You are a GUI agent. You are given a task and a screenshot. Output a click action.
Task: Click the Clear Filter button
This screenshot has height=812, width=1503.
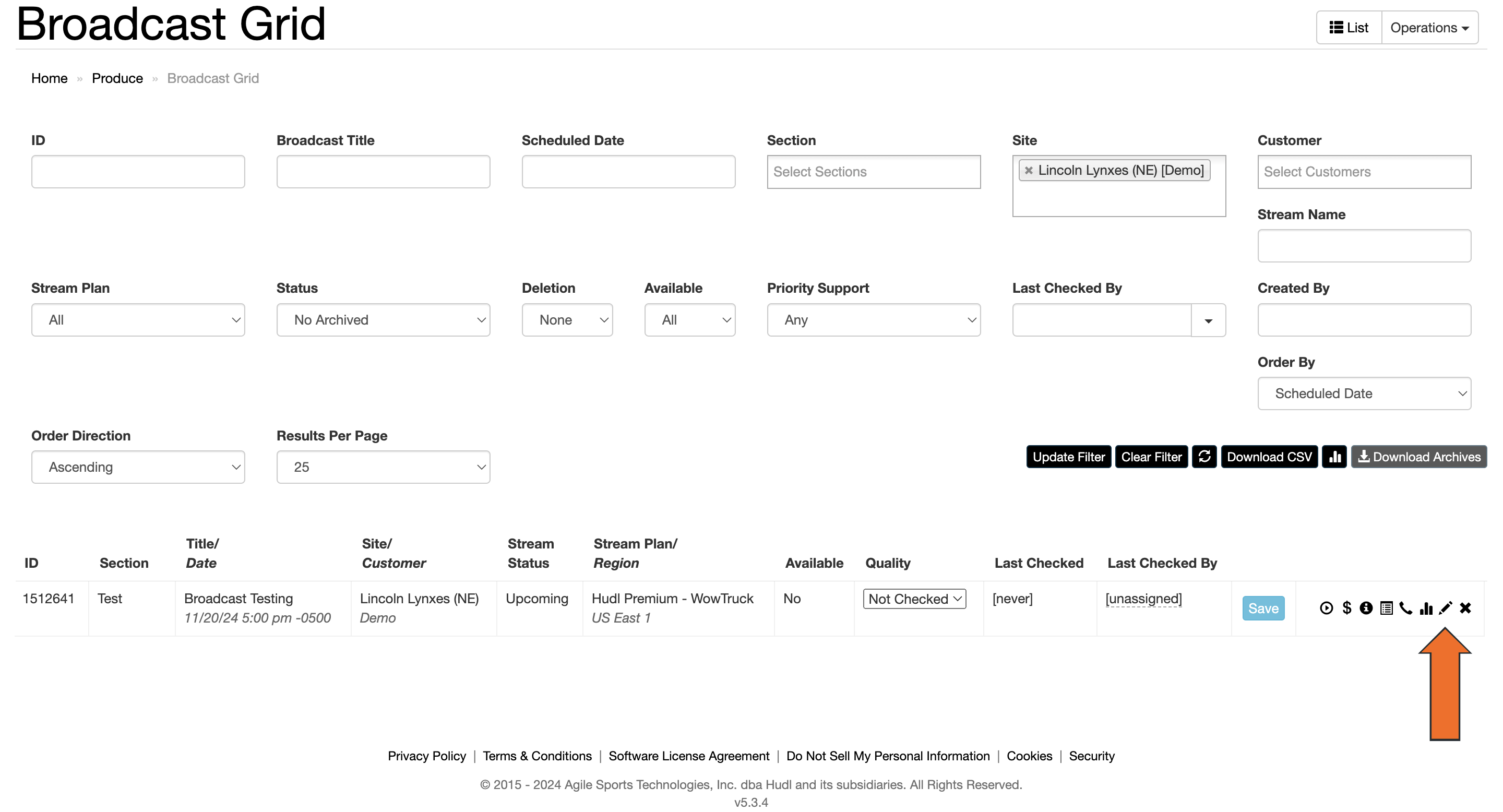coord(1151,457)
